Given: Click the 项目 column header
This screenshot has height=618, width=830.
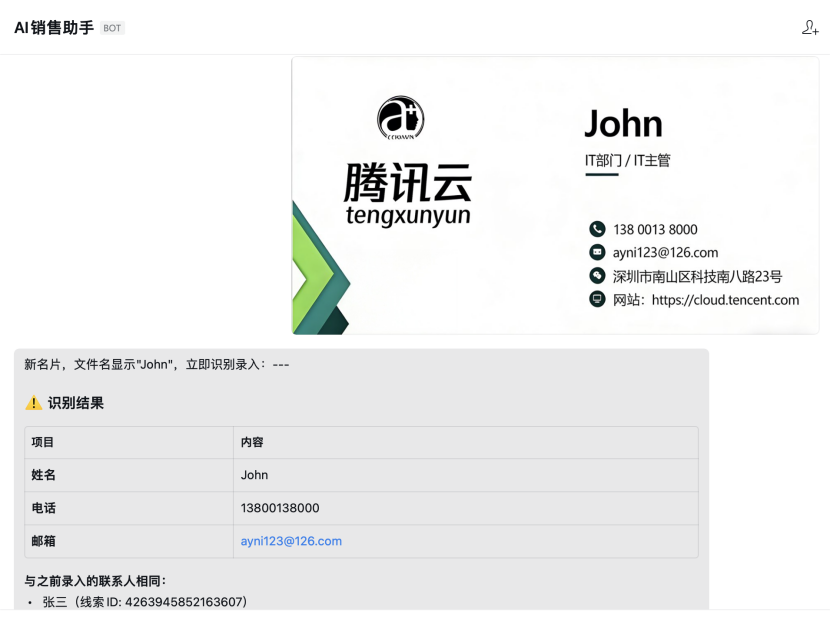Looking at the screenshot, I should coord(43,442).
